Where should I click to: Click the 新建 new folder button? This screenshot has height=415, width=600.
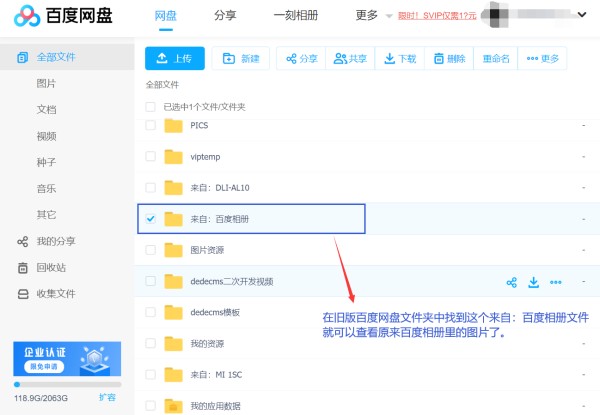tap(241, 59)
